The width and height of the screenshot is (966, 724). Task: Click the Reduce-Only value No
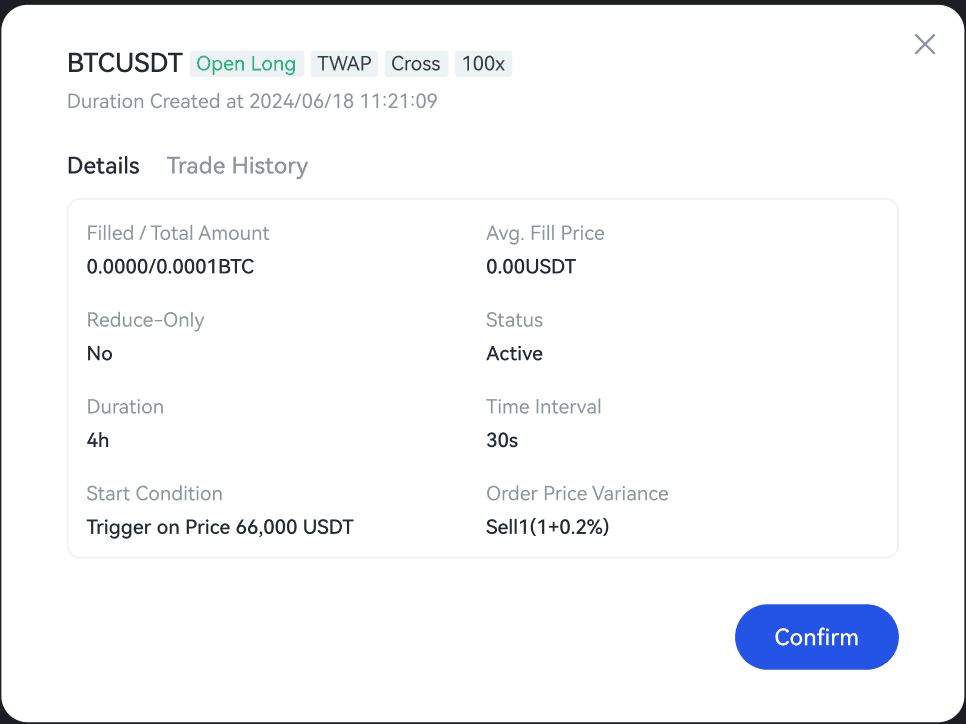(100, 354)
